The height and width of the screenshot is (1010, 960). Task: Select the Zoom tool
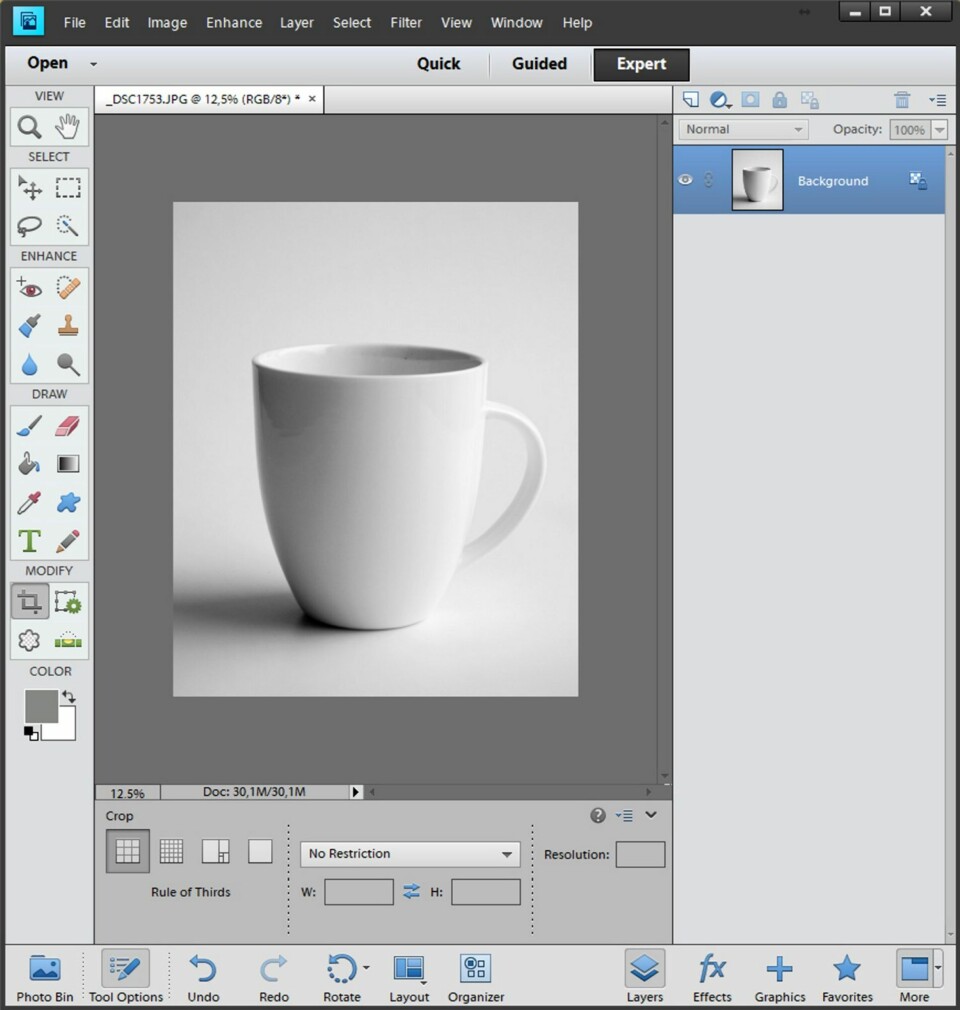coord(30,127)
